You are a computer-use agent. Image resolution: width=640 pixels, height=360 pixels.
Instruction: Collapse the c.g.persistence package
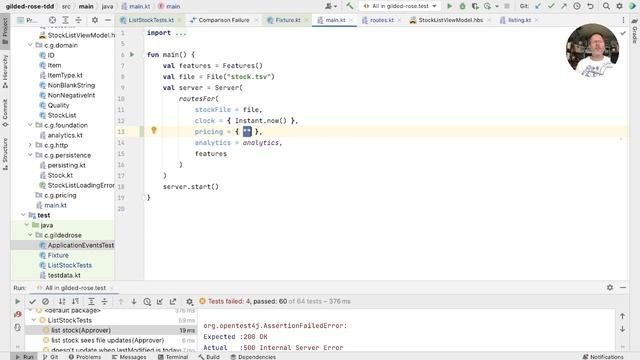pos(30,155)
